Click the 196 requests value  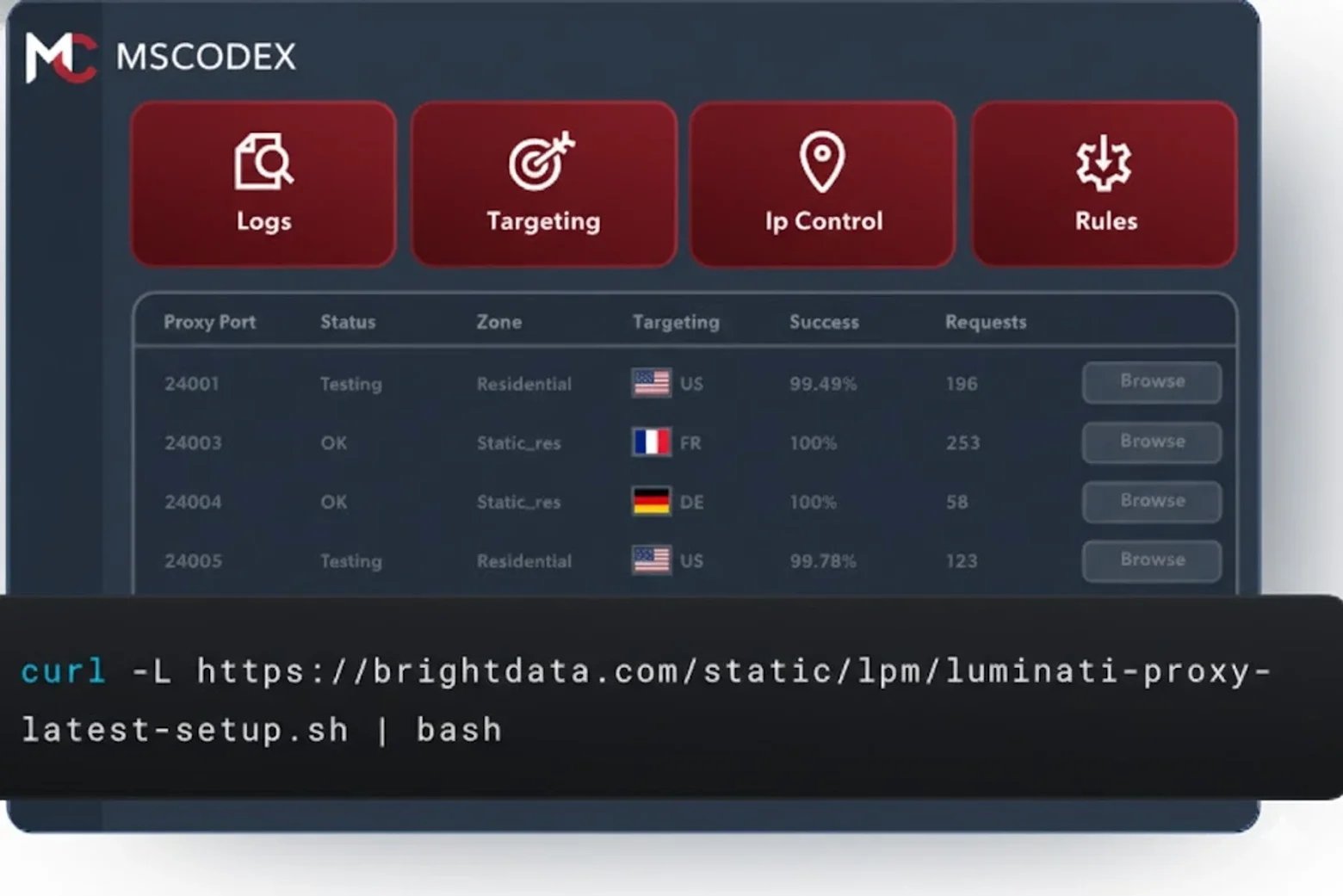pos(962,384)
